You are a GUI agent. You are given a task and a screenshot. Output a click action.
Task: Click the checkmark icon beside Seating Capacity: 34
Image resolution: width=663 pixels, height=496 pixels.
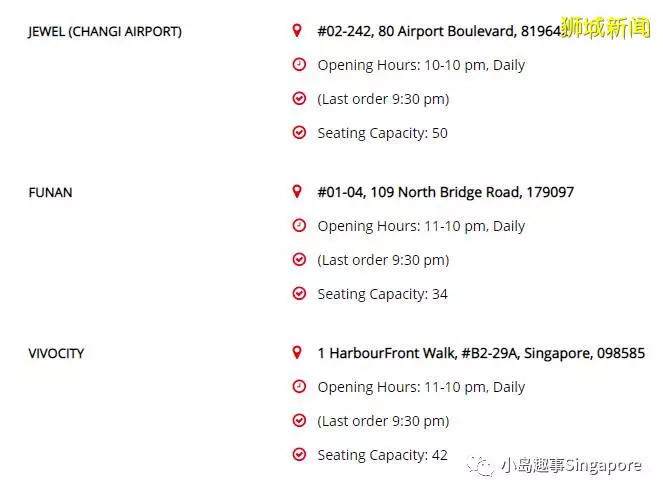tap(299, 293)
